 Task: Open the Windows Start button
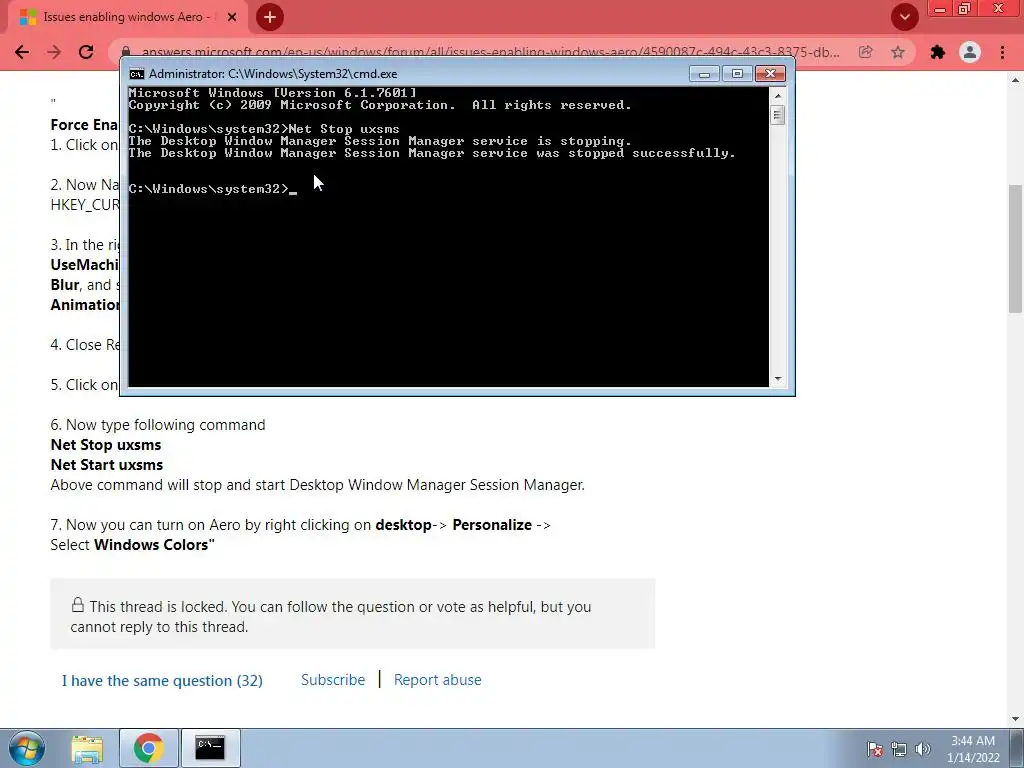(27, 748)
